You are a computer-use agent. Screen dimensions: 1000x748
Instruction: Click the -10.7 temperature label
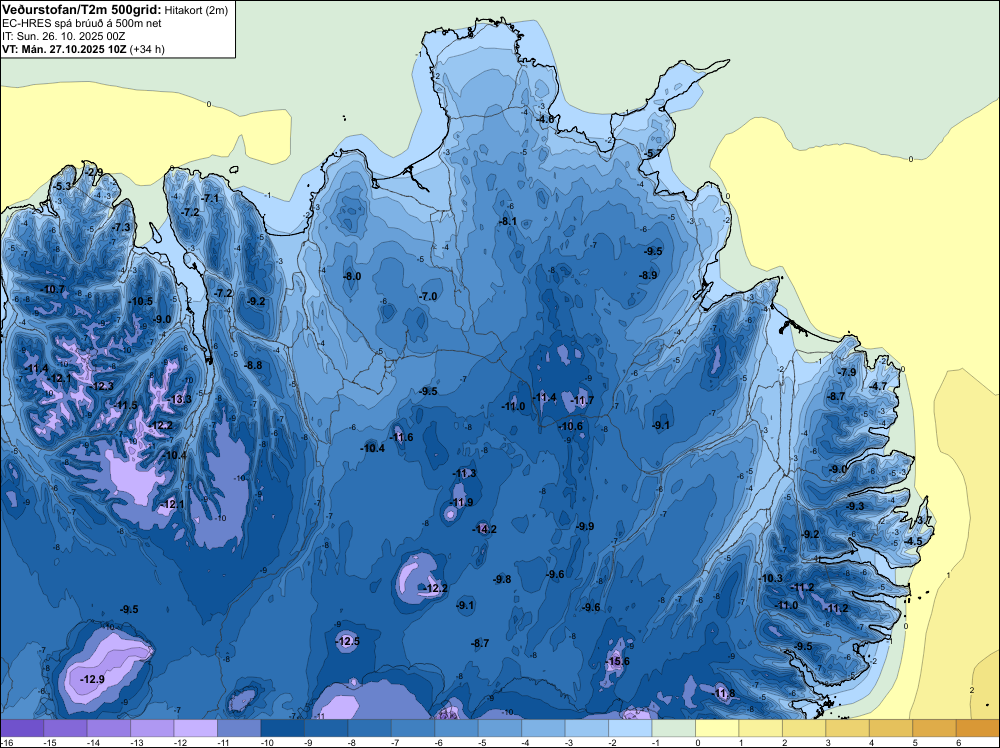click(x=53, y=290)
